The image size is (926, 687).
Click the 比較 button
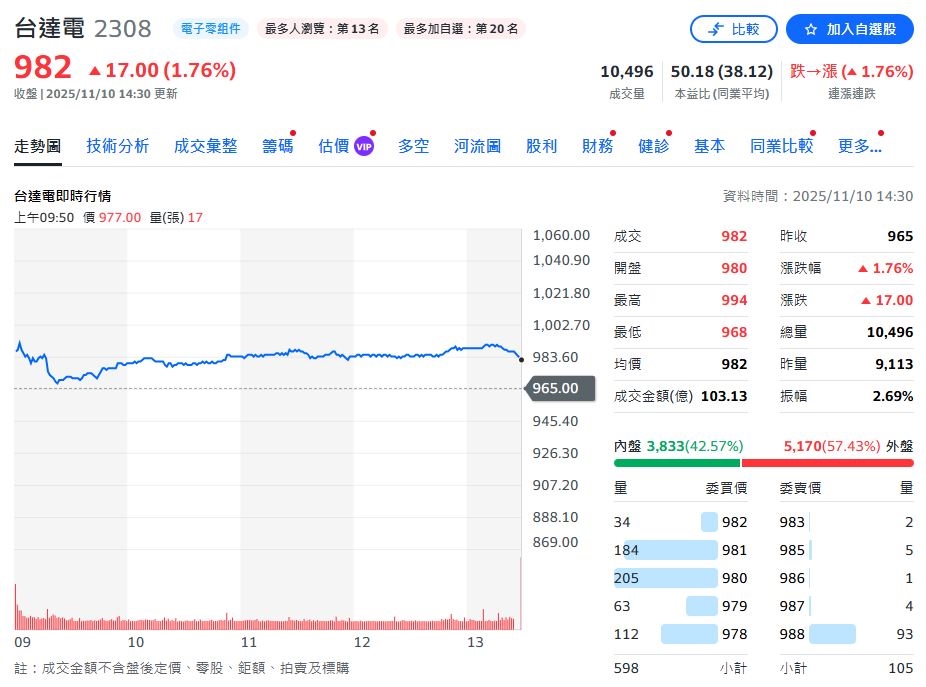(x=733, y=28)
